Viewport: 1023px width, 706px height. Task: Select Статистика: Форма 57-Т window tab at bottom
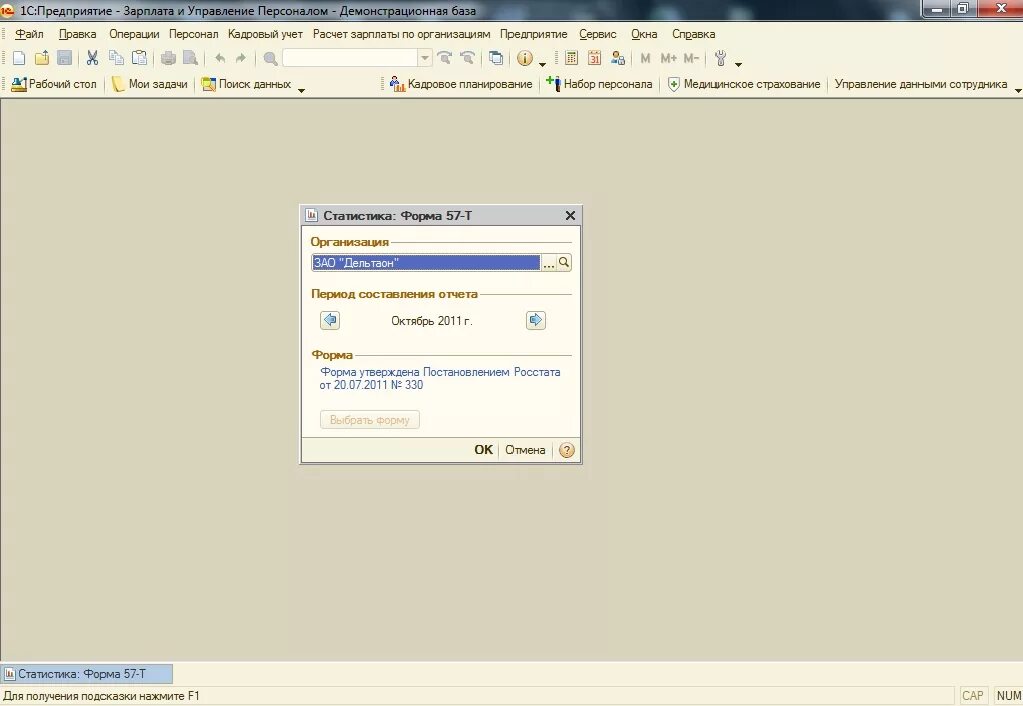click(x=87, y=674)
